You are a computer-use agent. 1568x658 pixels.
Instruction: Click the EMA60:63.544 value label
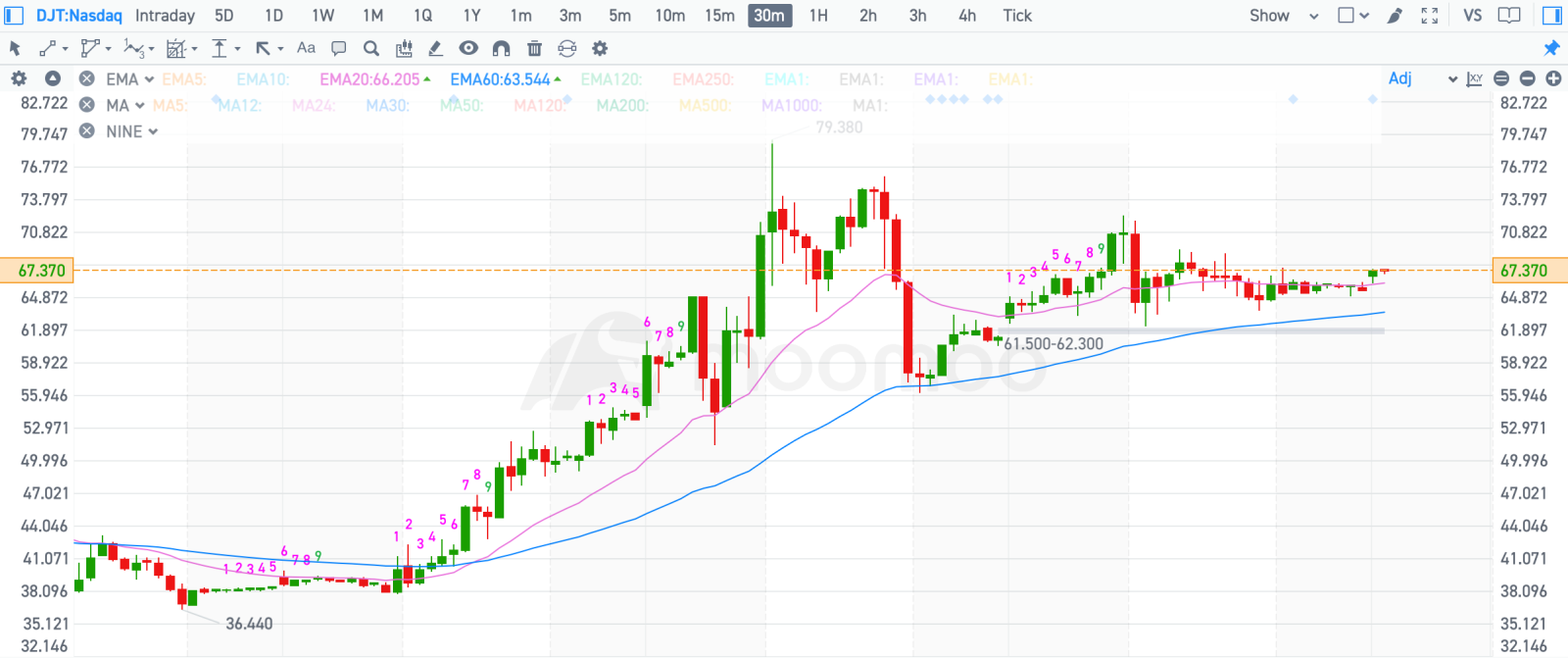tap(501, 79)
